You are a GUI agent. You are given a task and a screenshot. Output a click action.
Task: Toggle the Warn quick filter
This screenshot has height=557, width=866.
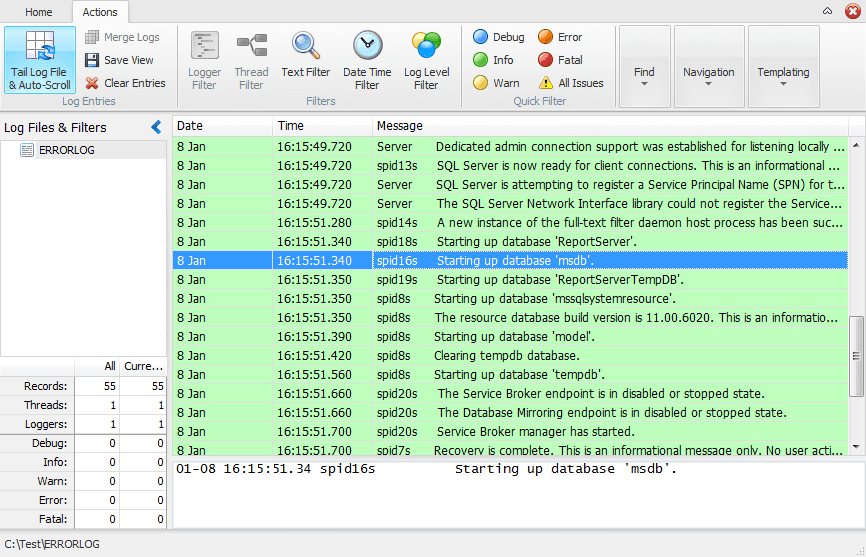496,83
